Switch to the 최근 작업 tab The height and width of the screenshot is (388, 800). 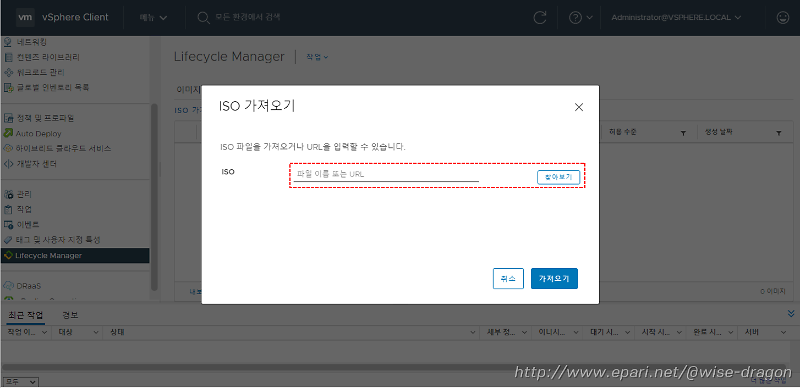click(26, 315)
